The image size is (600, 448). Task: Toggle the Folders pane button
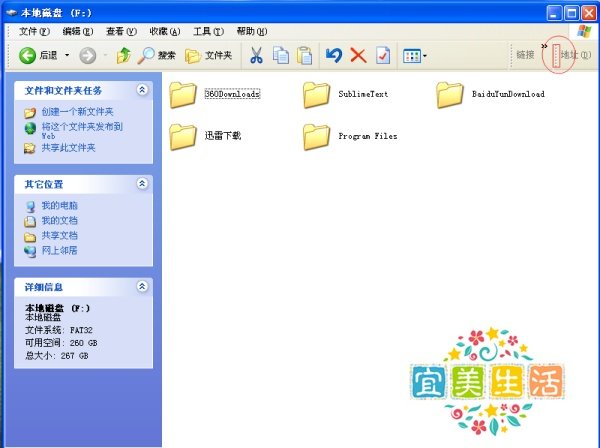click(209, 56)
